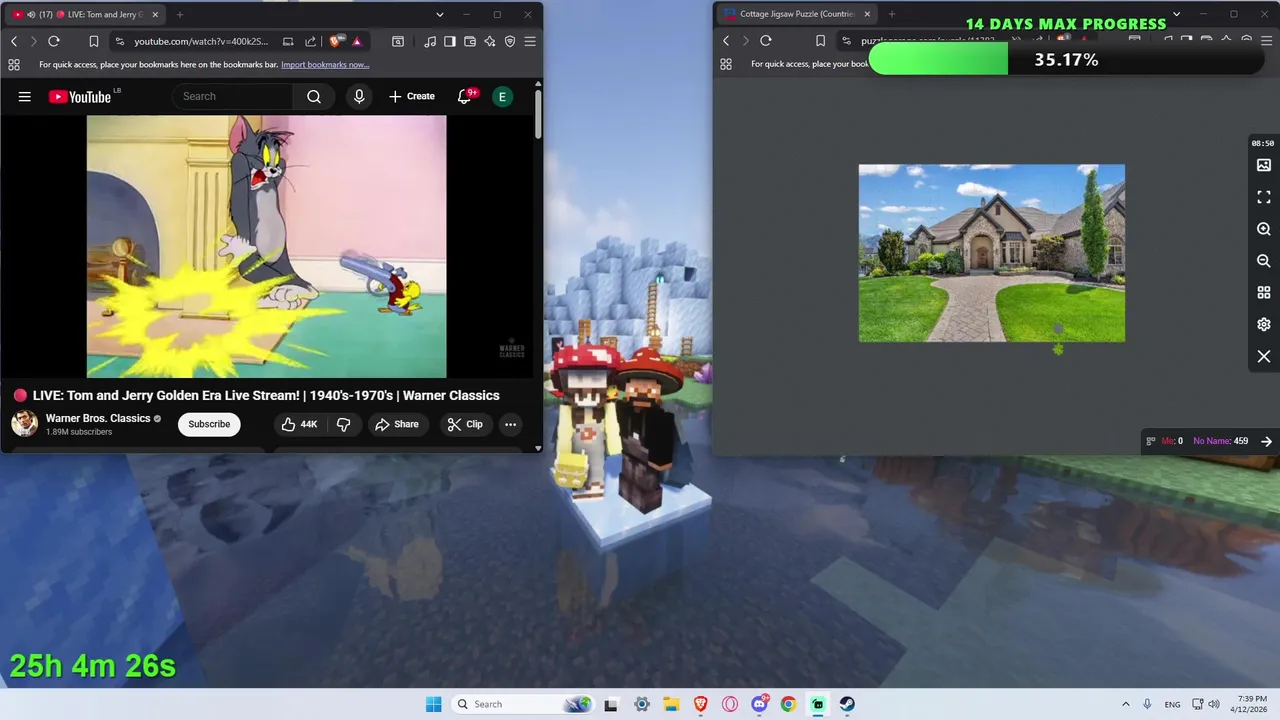Open tab search chevron in puzzle window
The image size is (1280, 720).
(1176, 14)
